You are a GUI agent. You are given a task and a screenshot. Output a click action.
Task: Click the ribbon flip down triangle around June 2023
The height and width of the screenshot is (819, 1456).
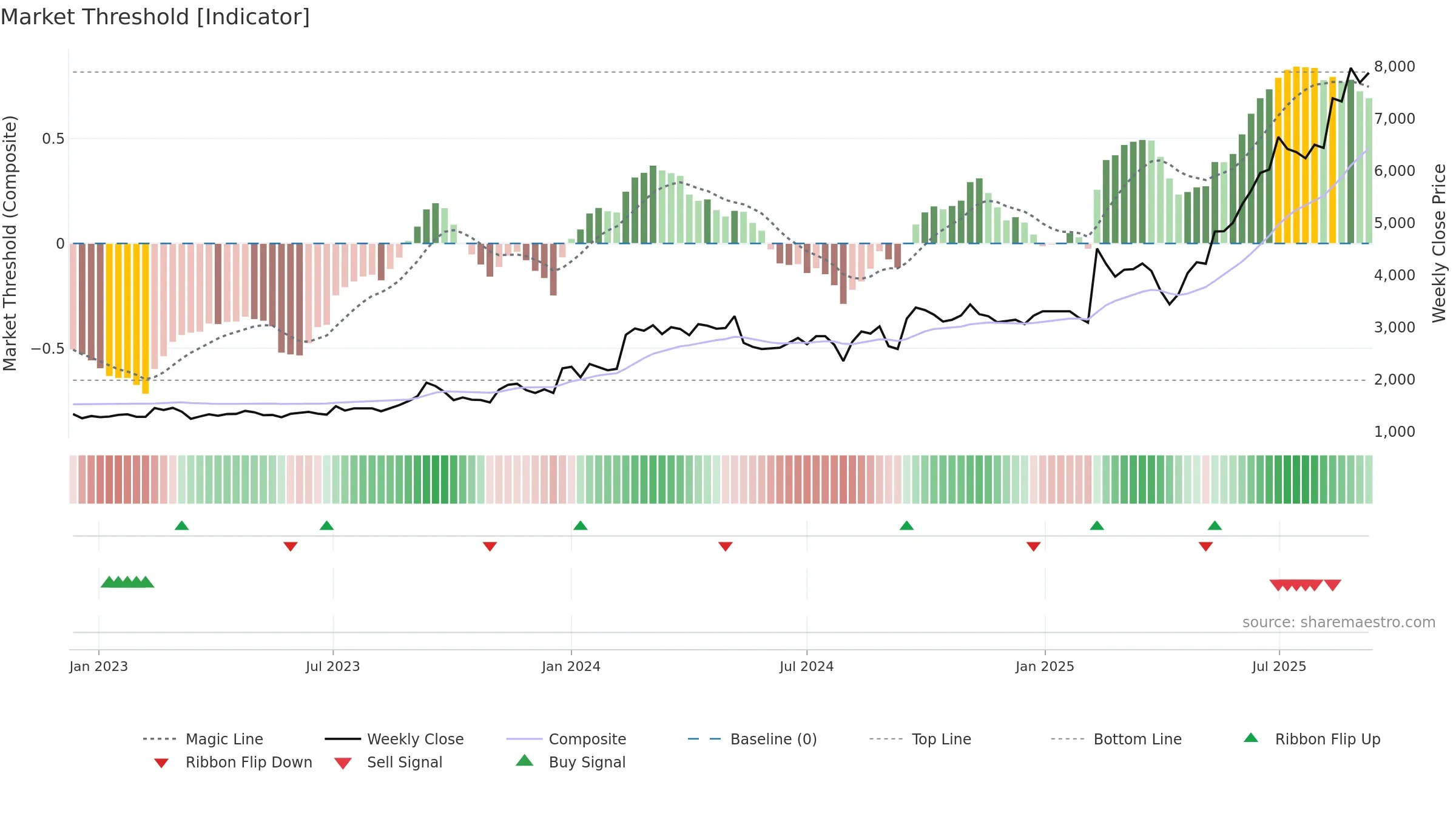point(291,547)
